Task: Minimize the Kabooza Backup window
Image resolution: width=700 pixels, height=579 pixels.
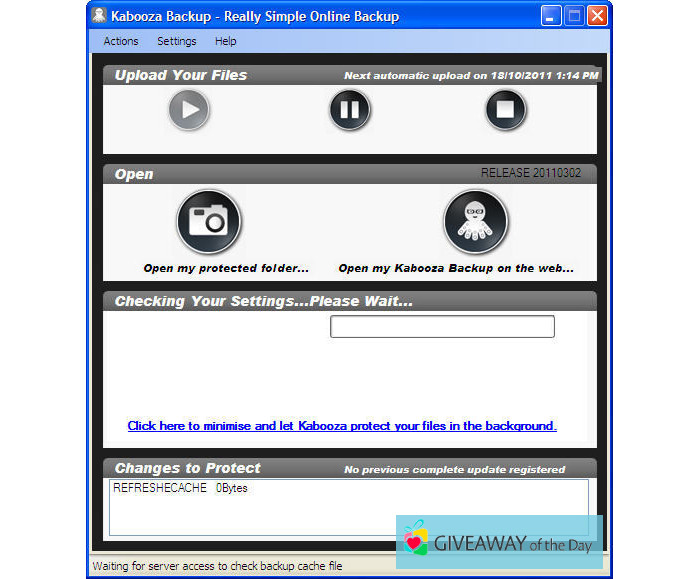Action: tap(552, 16)
